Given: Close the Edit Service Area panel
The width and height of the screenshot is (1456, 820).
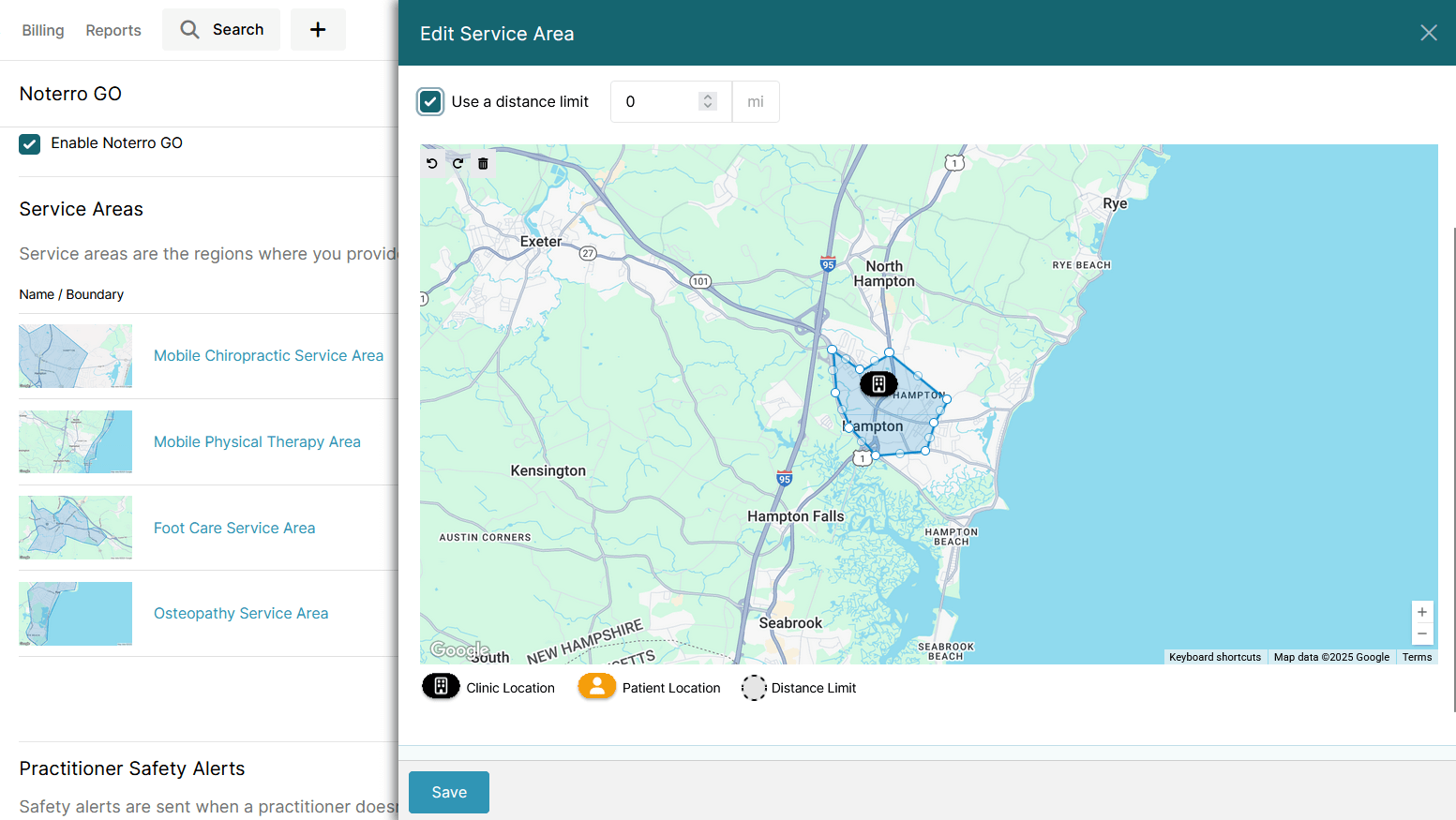Looking at the screenshot, I should 1428,33.
